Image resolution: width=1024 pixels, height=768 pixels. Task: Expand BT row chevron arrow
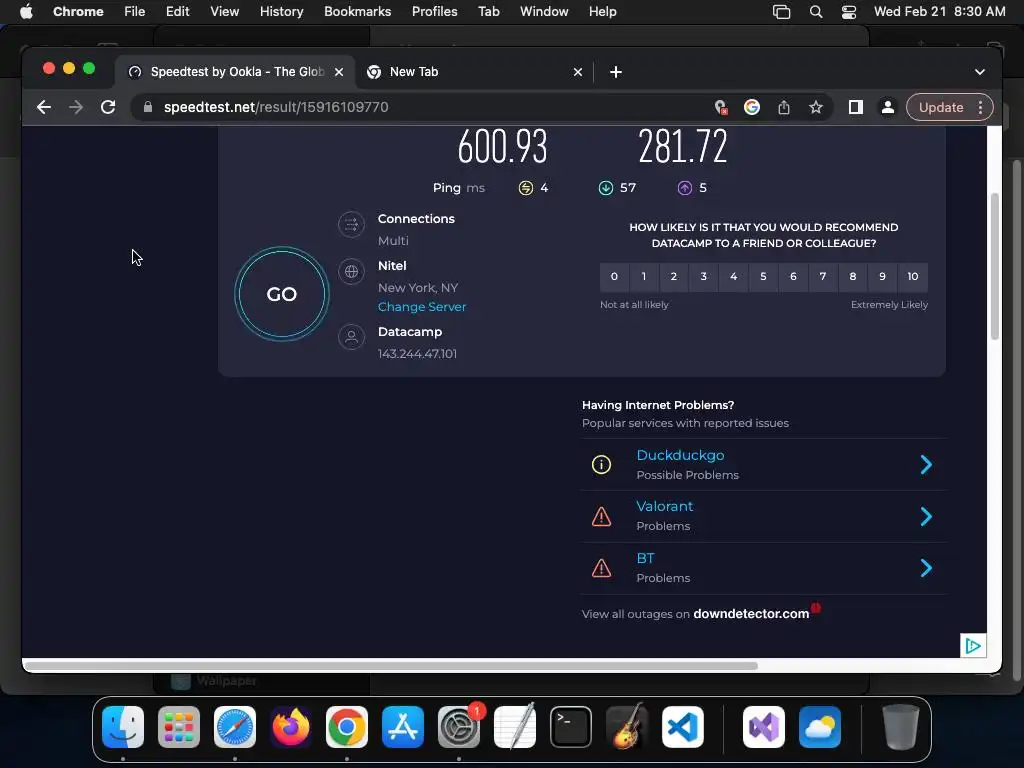coord(926,568)
